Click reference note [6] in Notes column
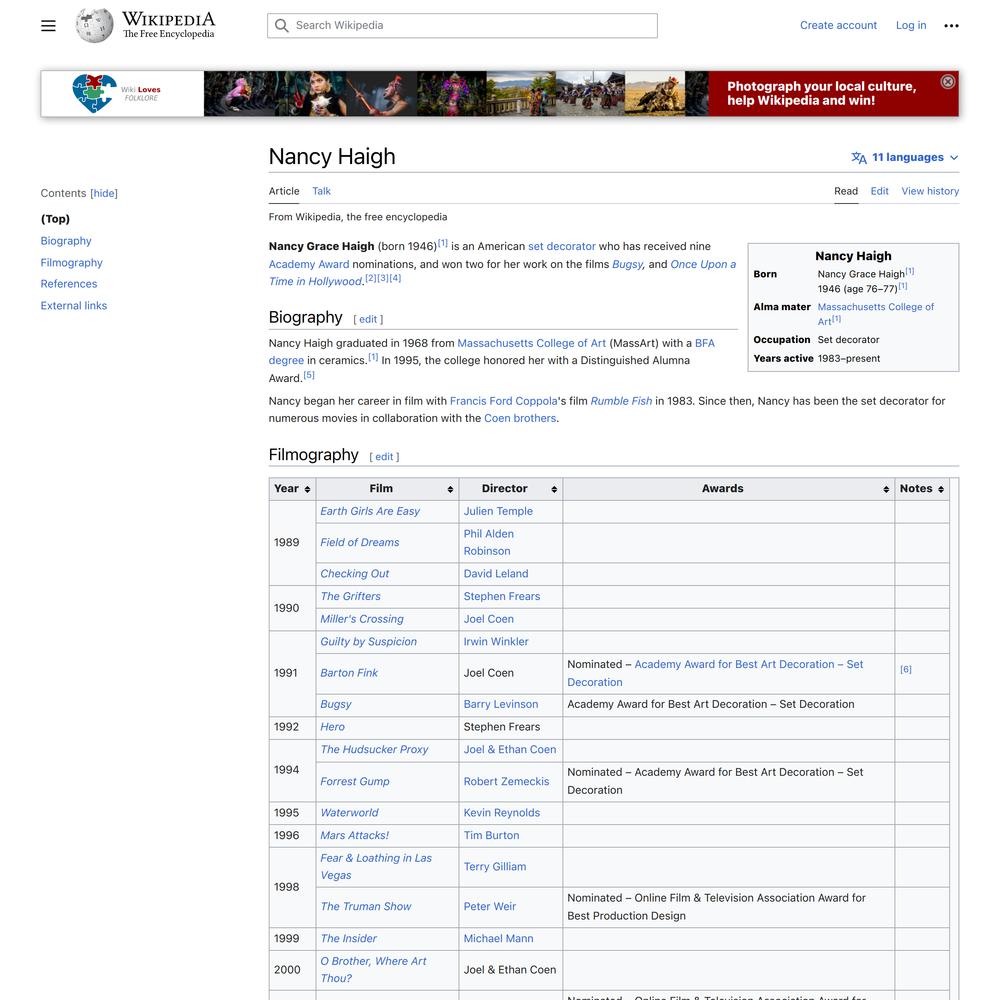This screenshot has height=1000, width=1000. (906, 669)
